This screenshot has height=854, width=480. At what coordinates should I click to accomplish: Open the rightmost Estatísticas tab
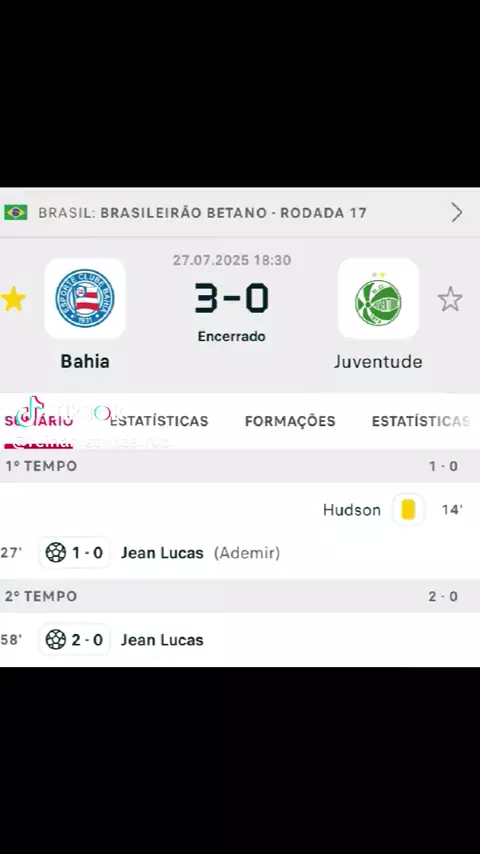coord(421,421)
